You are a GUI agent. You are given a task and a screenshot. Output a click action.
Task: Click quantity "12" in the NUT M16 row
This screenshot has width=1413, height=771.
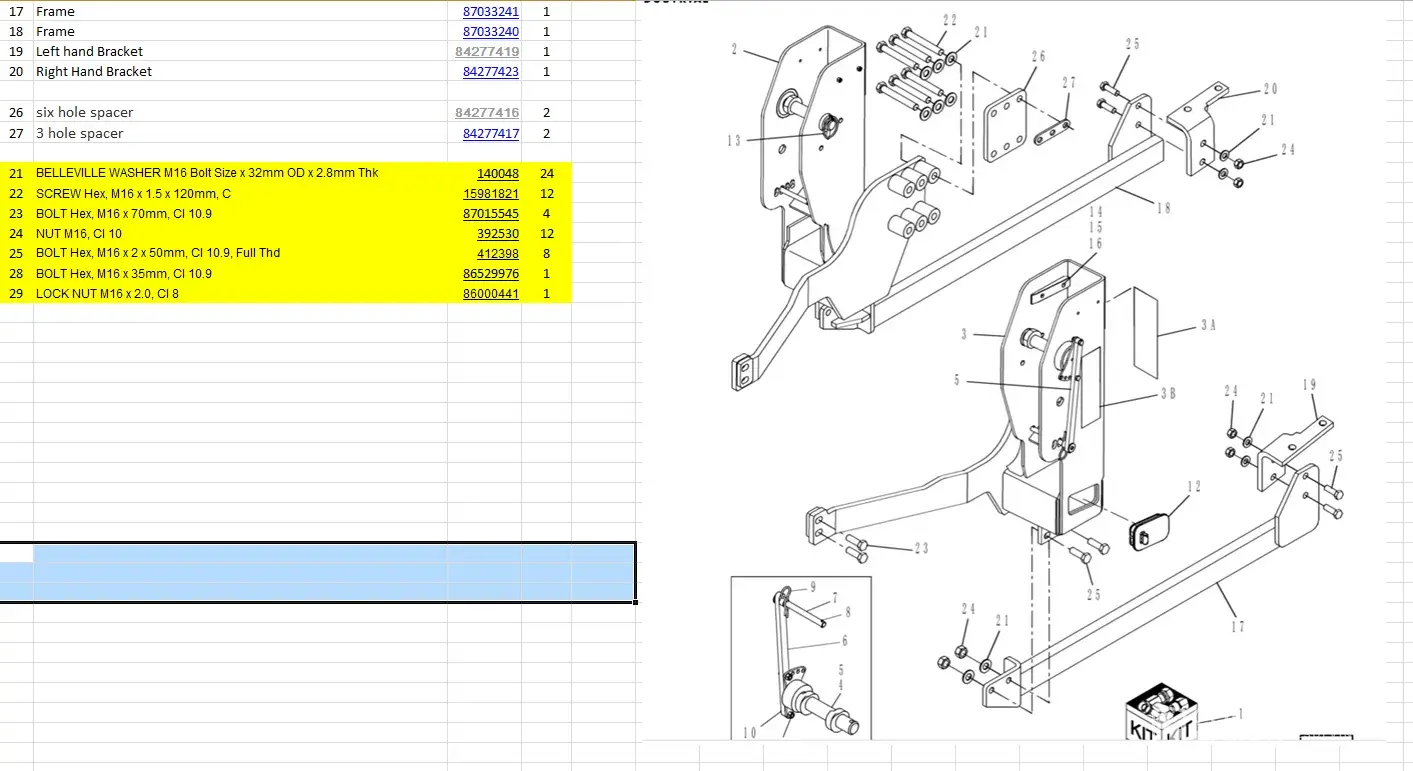point(547,234)
